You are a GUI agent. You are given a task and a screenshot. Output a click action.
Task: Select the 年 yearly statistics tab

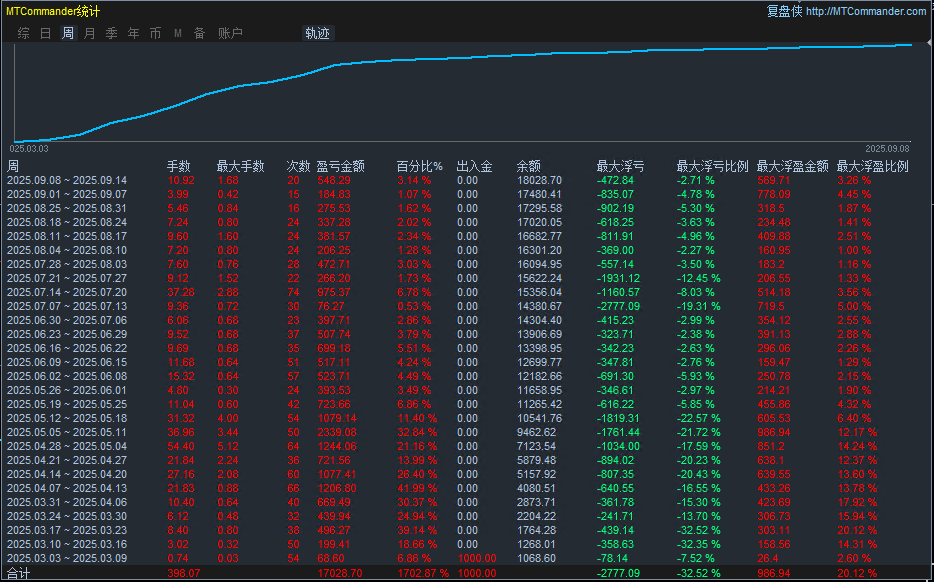click(x=133, y=33)
